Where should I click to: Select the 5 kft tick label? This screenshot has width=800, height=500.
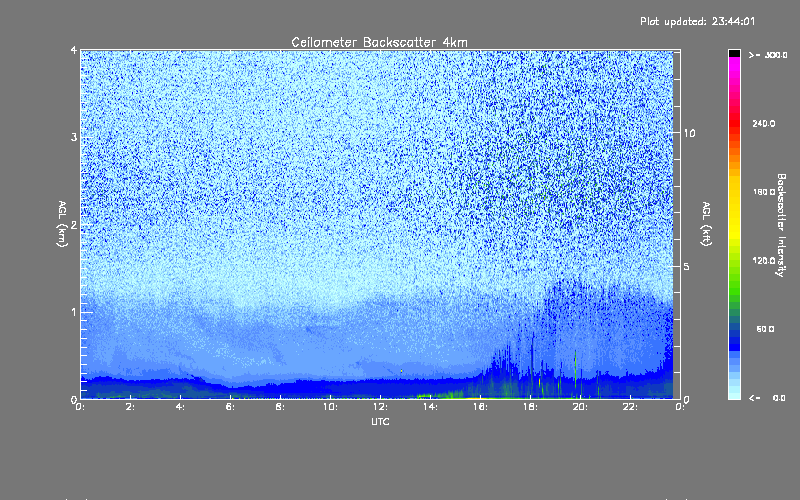point(687,266)
